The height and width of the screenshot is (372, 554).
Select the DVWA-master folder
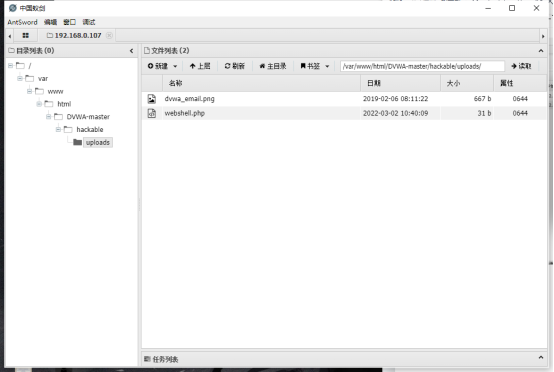click(x=88, y=117)
